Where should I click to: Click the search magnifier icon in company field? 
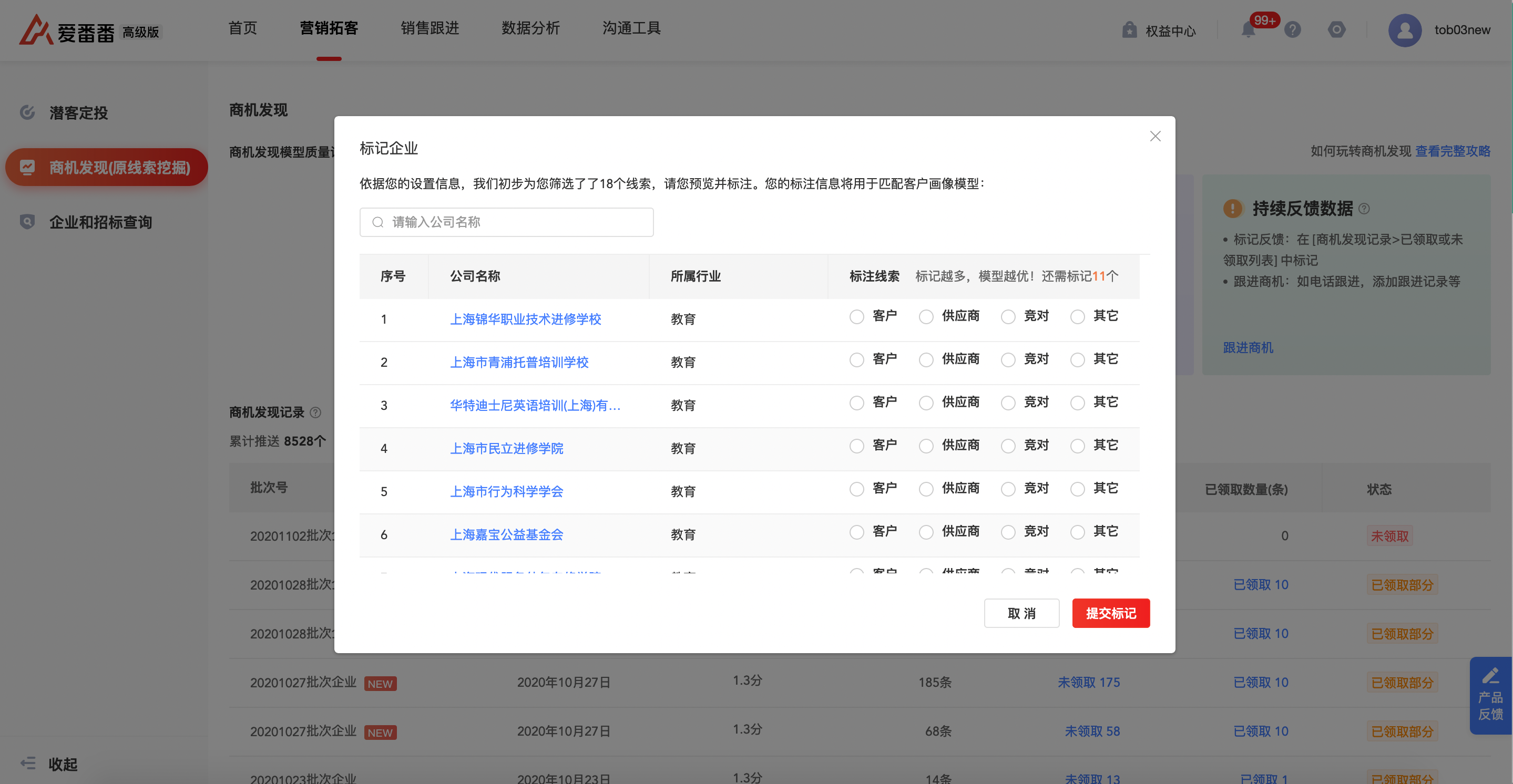point(377,222)
